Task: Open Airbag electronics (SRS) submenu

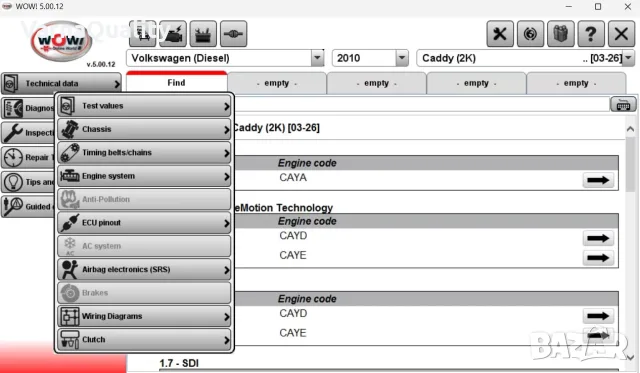Action: click(x=144, y=269)
